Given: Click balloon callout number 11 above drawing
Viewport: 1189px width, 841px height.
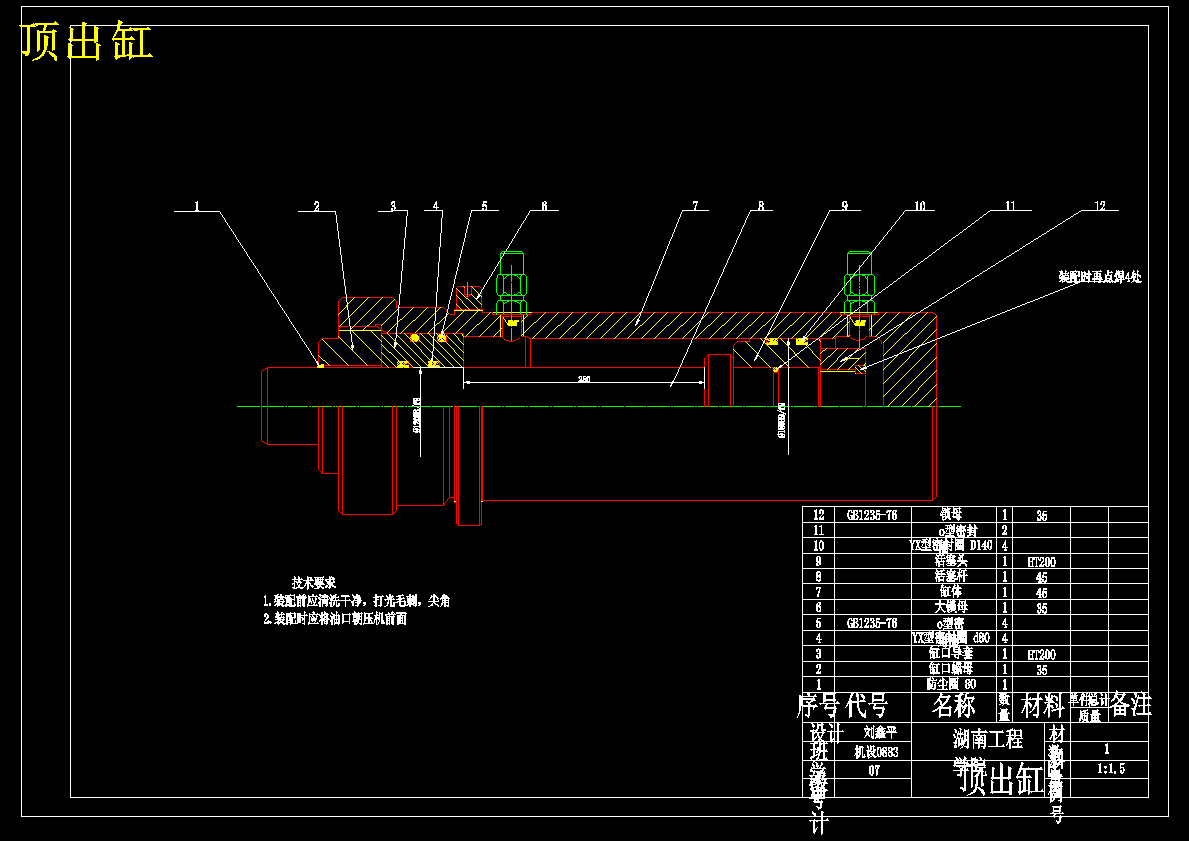Looking at the screenshot, I should tap(1009, 206).
